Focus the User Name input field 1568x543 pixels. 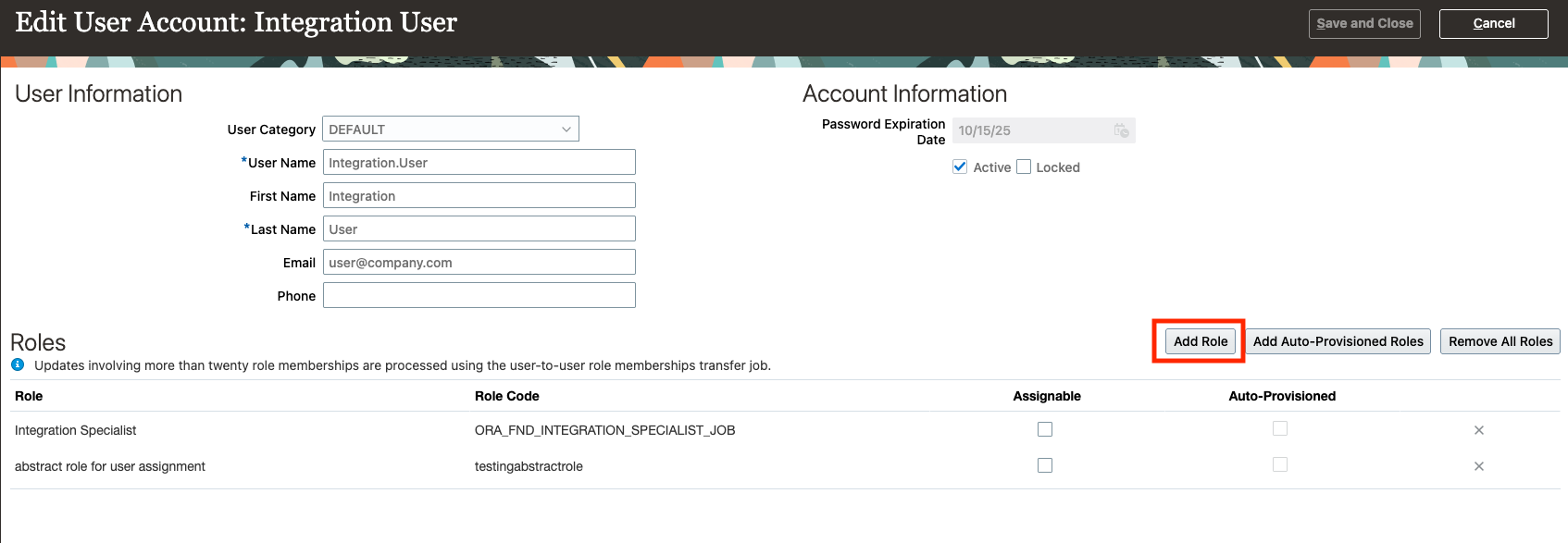(x=479, y=163)
